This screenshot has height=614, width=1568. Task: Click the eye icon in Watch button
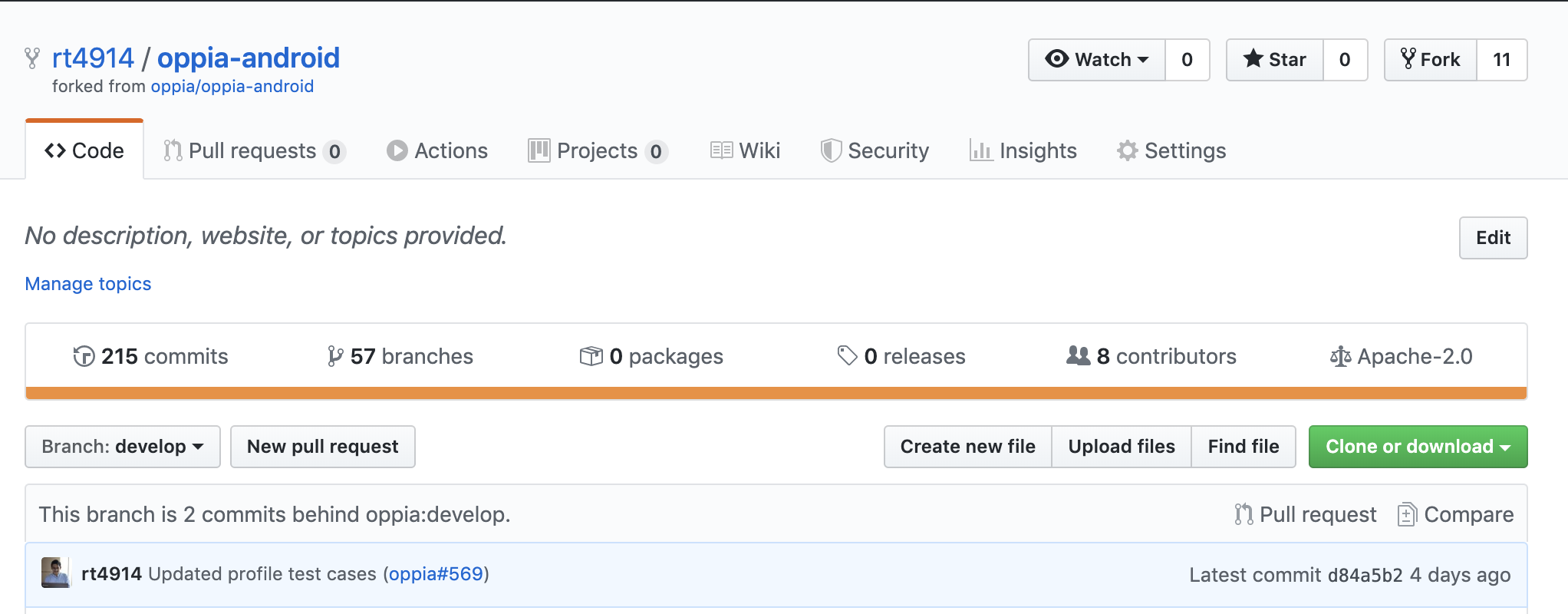coord(1057,58)
